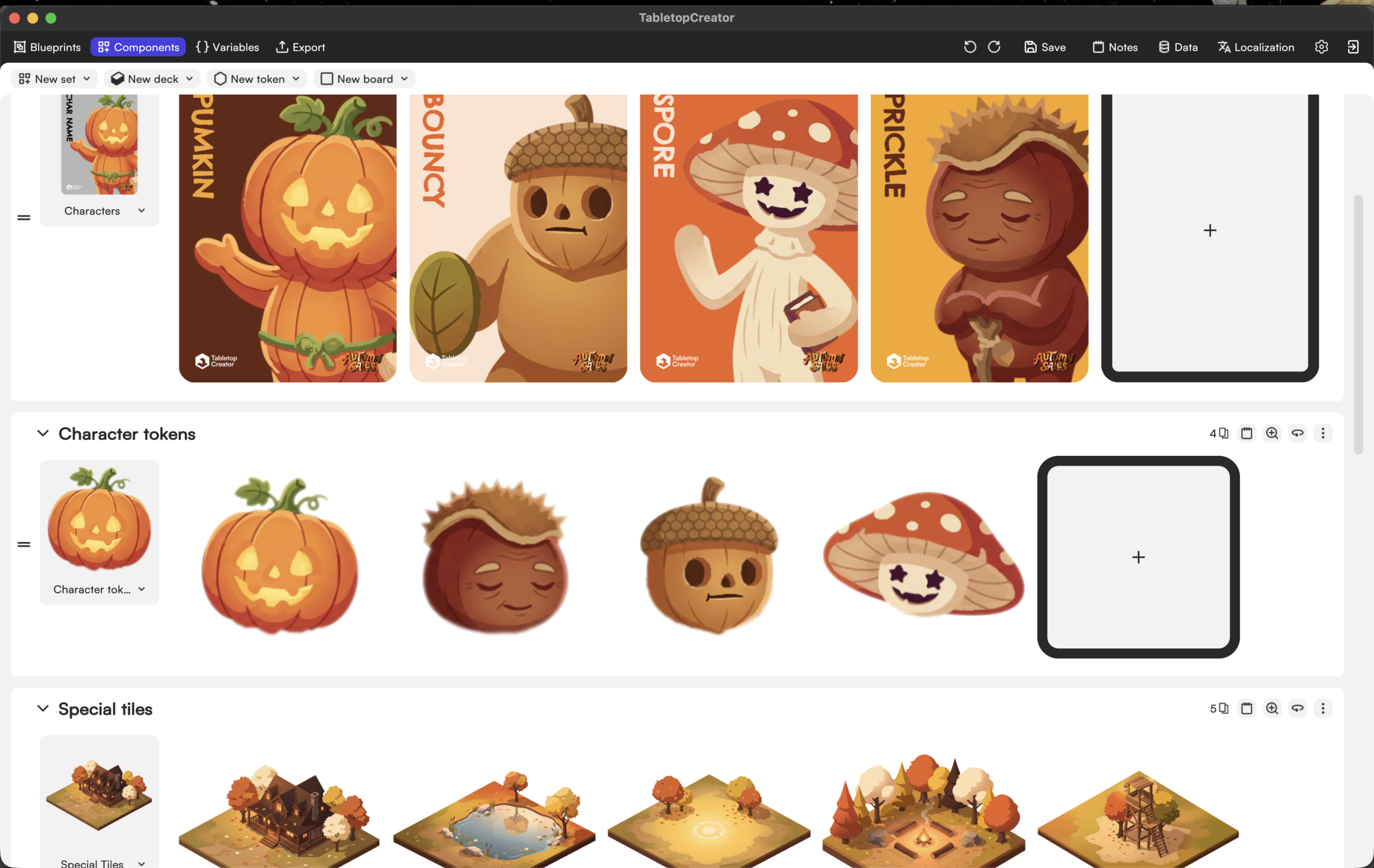Open the Data panel
1374x868 pixels.
(1178, 47)
